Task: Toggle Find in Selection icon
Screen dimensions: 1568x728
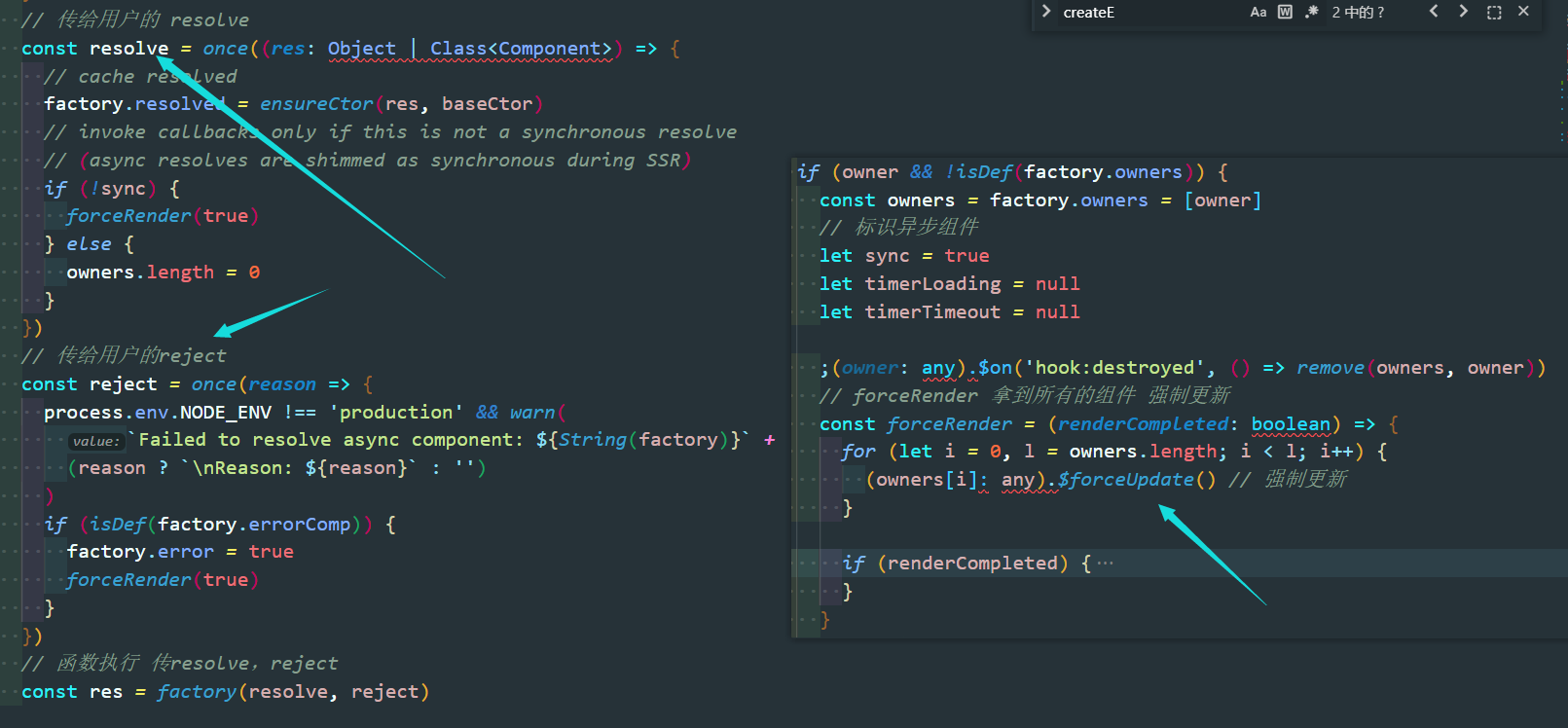Action: click(x=1494, y=12)
